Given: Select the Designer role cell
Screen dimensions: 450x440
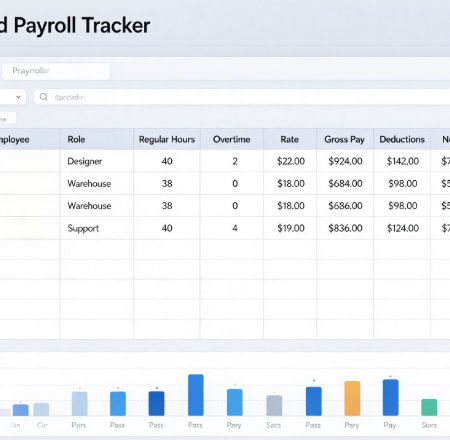Looking at the screenshot, I should point(97,161).
